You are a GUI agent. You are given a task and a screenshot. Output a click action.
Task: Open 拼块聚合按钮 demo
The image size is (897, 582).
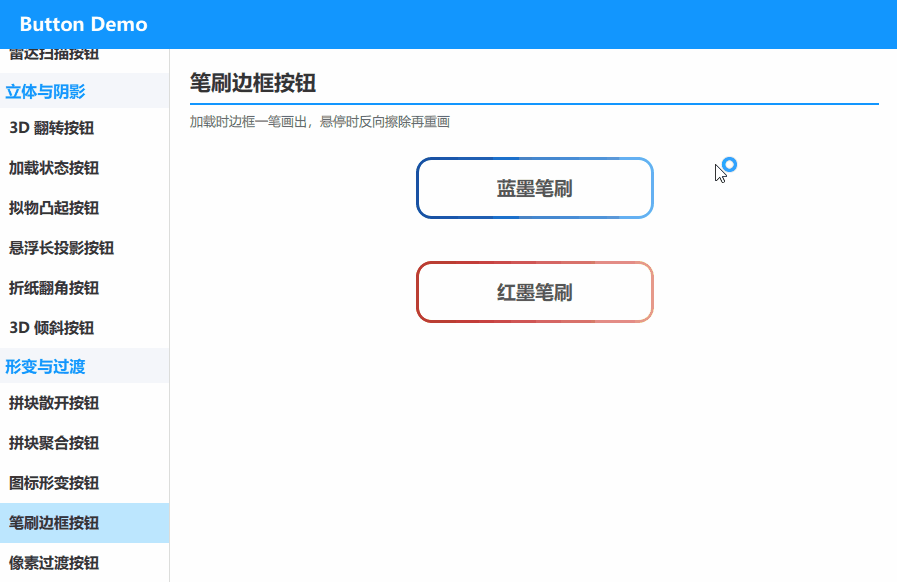tap(84, 443)
